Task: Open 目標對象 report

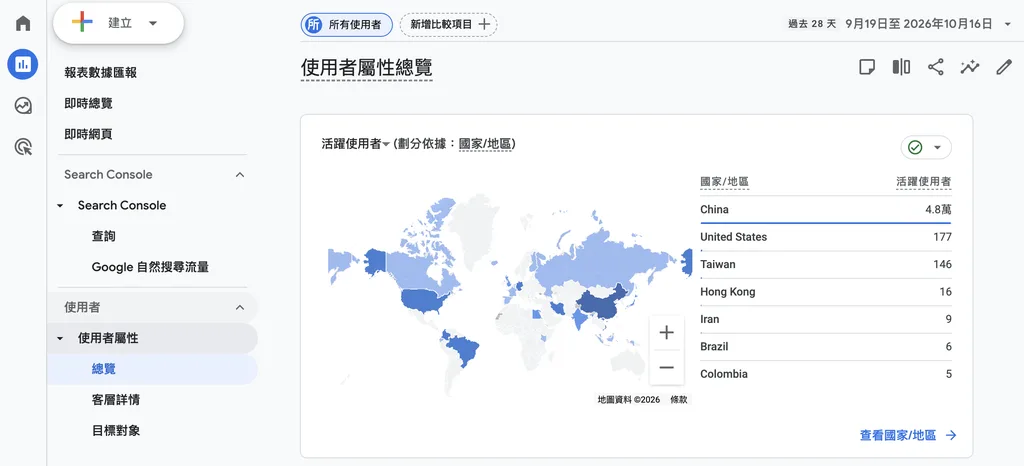Action: 116,430
